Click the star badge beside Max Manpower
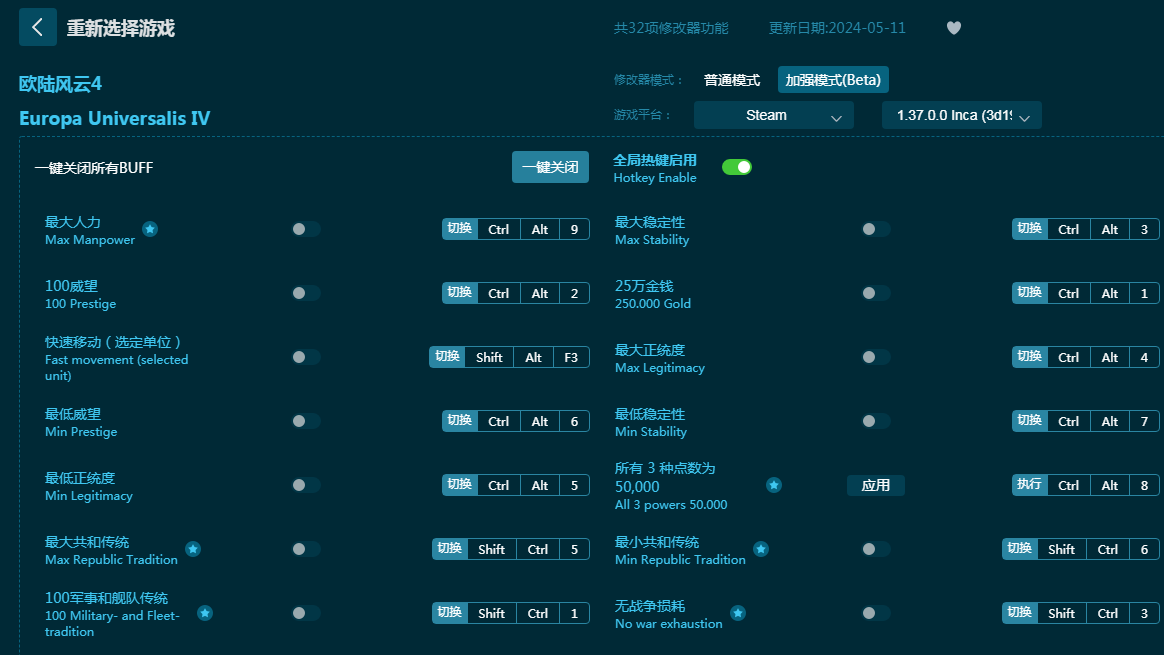 click(x=150, y=229)
